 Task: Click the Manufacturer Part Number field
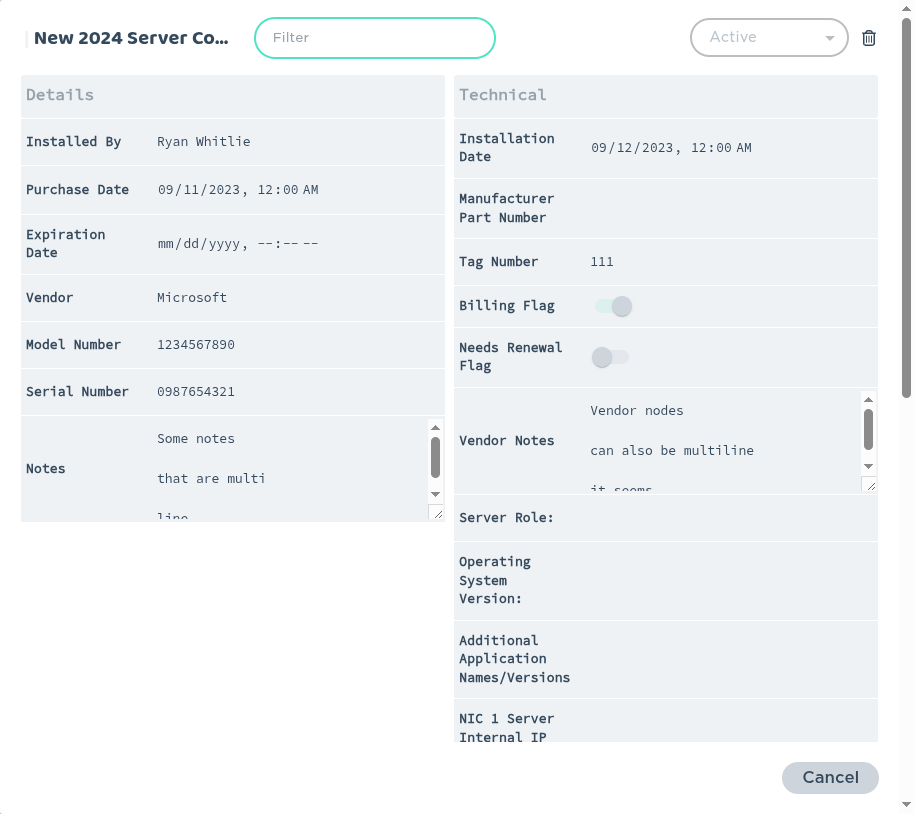[731, 208]
